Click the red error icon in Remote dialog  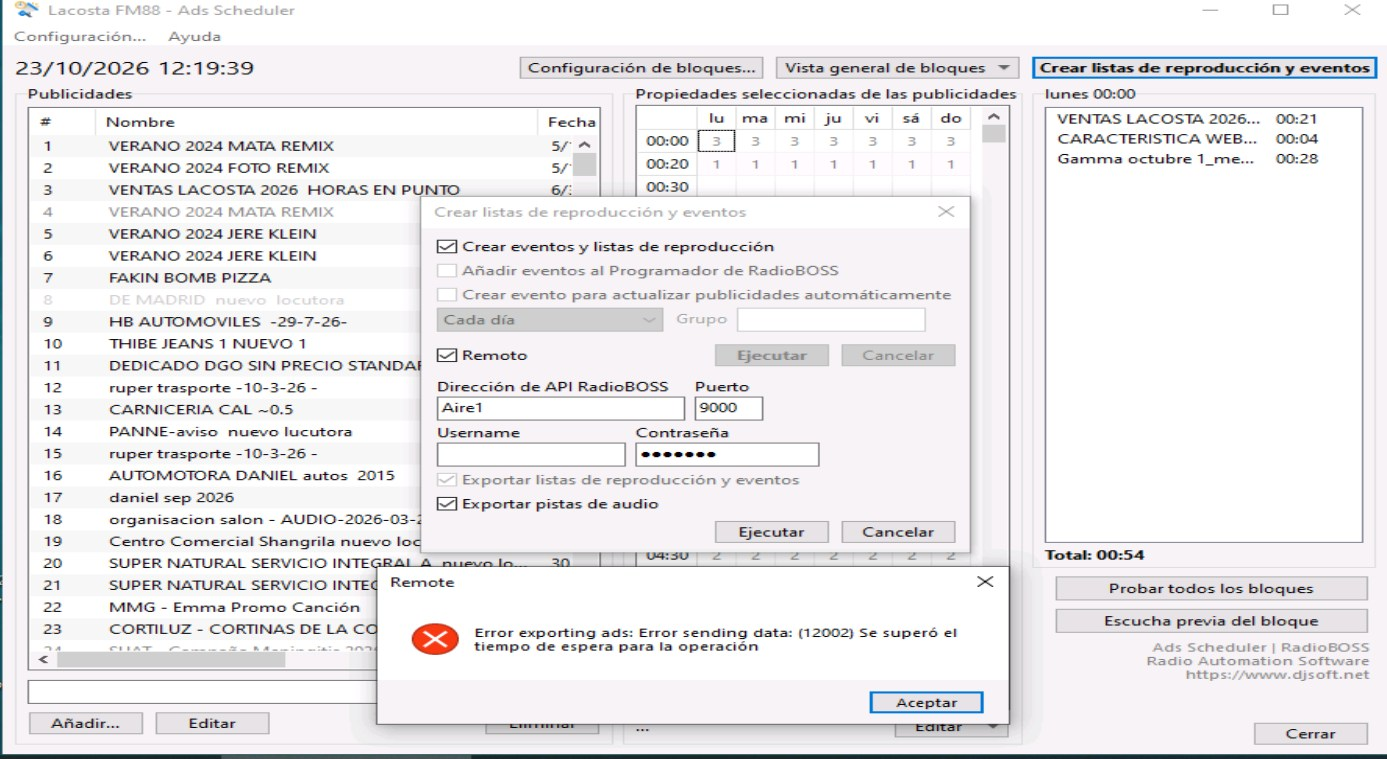pos(435,639)
